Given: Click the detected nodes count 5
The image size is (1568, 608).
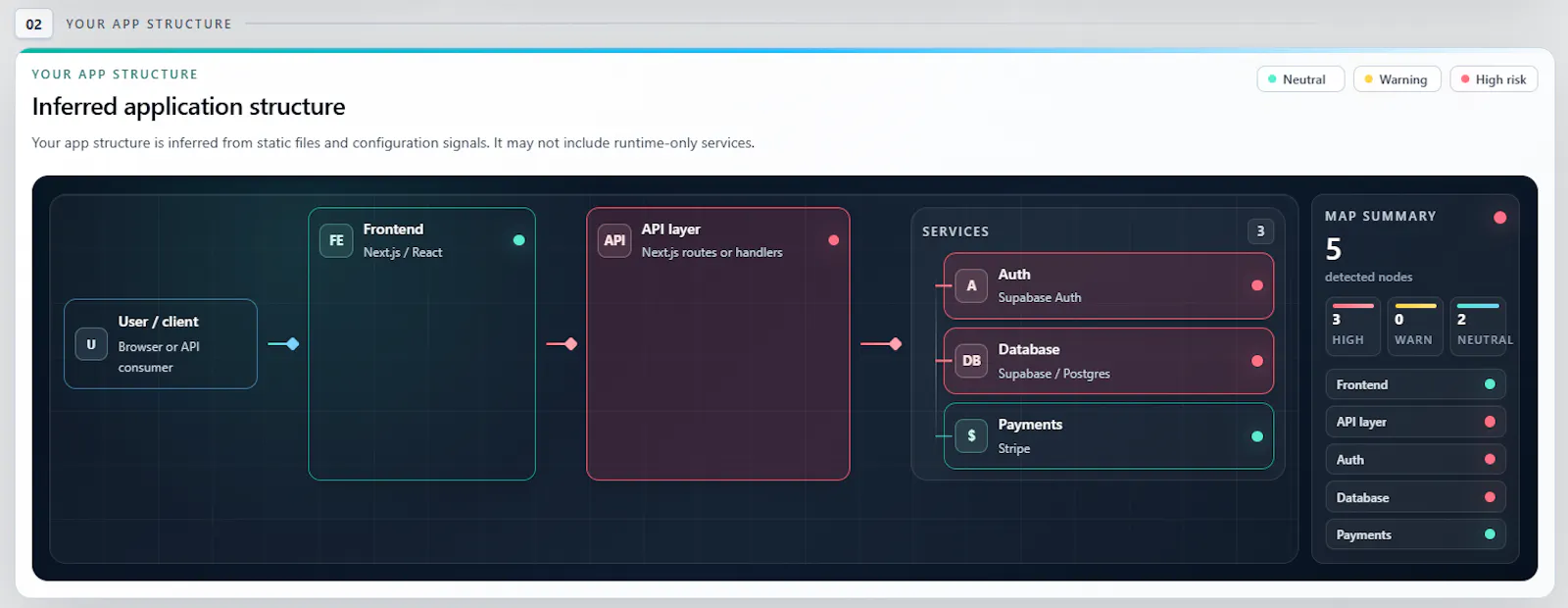Looking at the screenshot, I should (1334, 249).
